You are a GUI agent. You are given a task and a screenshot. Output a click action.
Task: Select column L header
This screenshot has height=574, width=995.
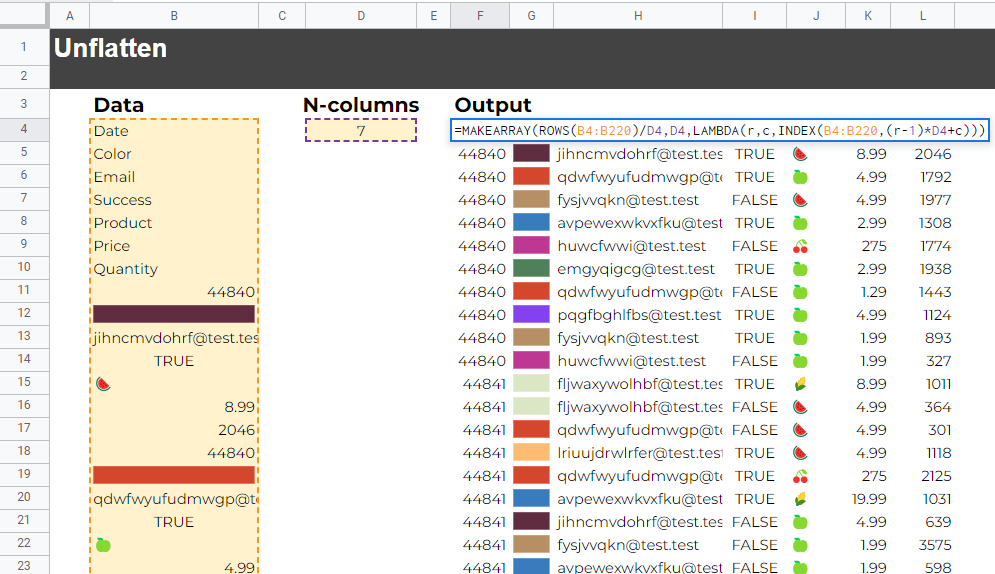coord(922,16)
